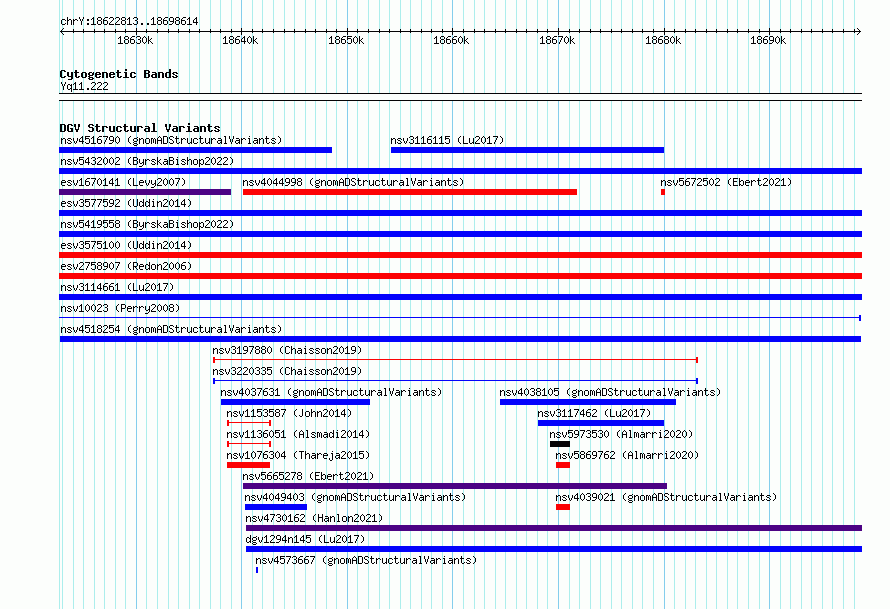The width and height of the screenshot is (890, 609).
Task: Select the purple bar under nsv5665278
Action: pos(455,486)
